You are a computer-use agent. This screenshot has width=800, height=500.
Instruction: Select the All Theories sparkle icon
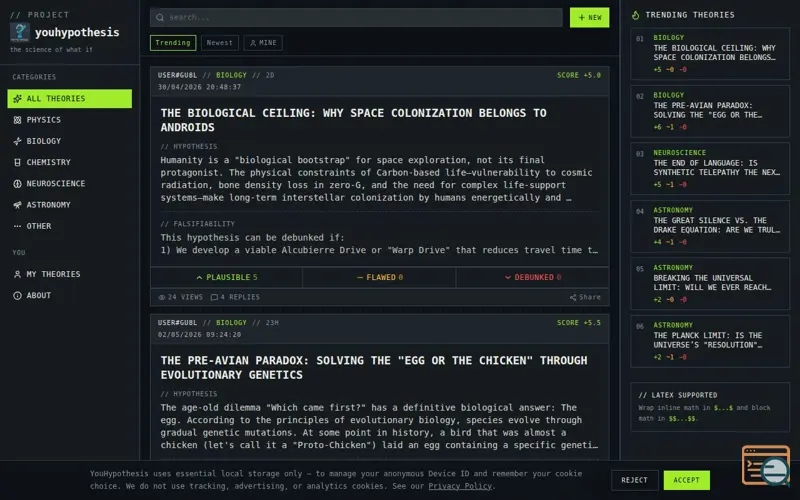point(17,98)
